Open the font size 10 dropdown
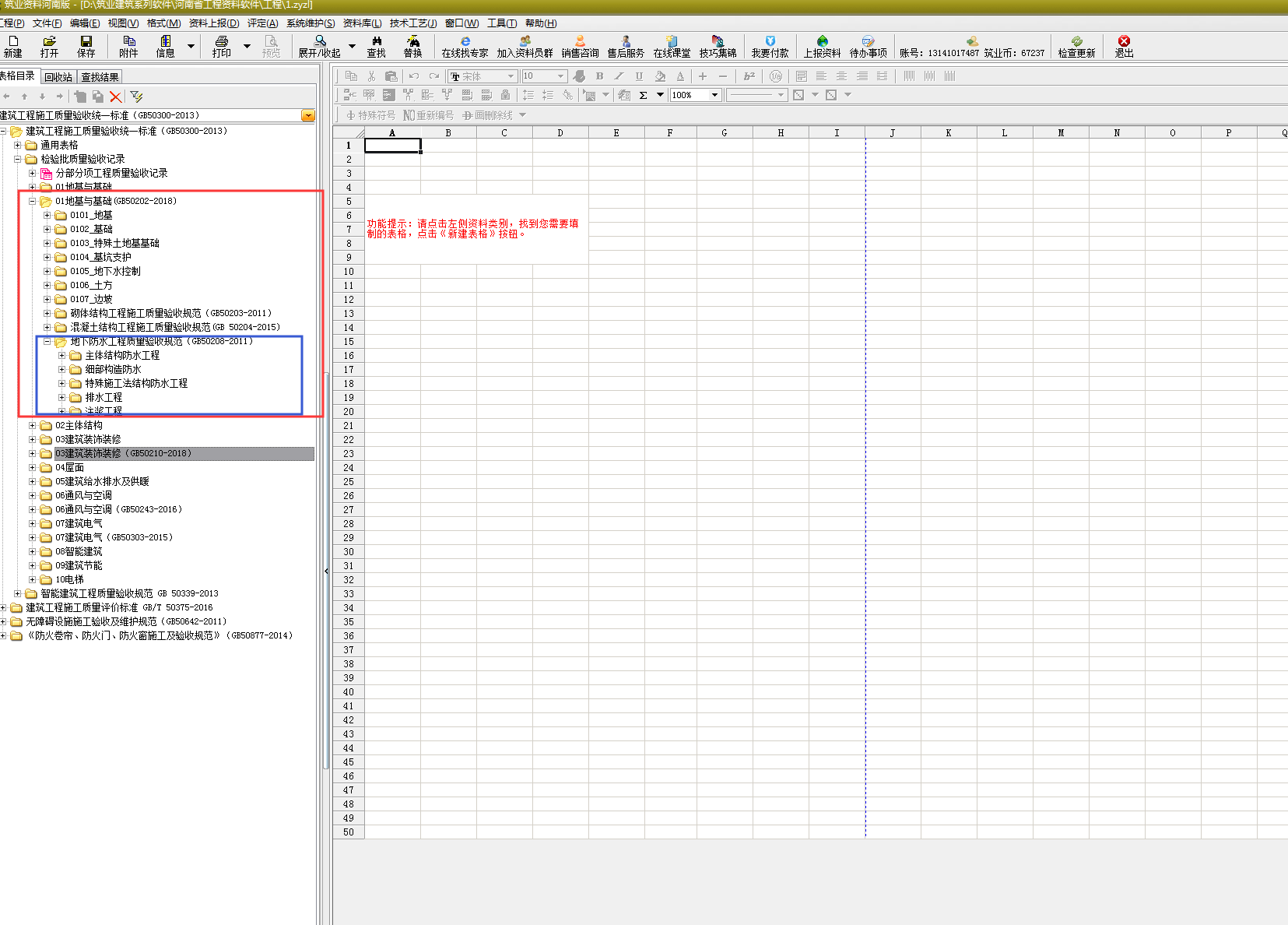 click(x=561, y=76)
